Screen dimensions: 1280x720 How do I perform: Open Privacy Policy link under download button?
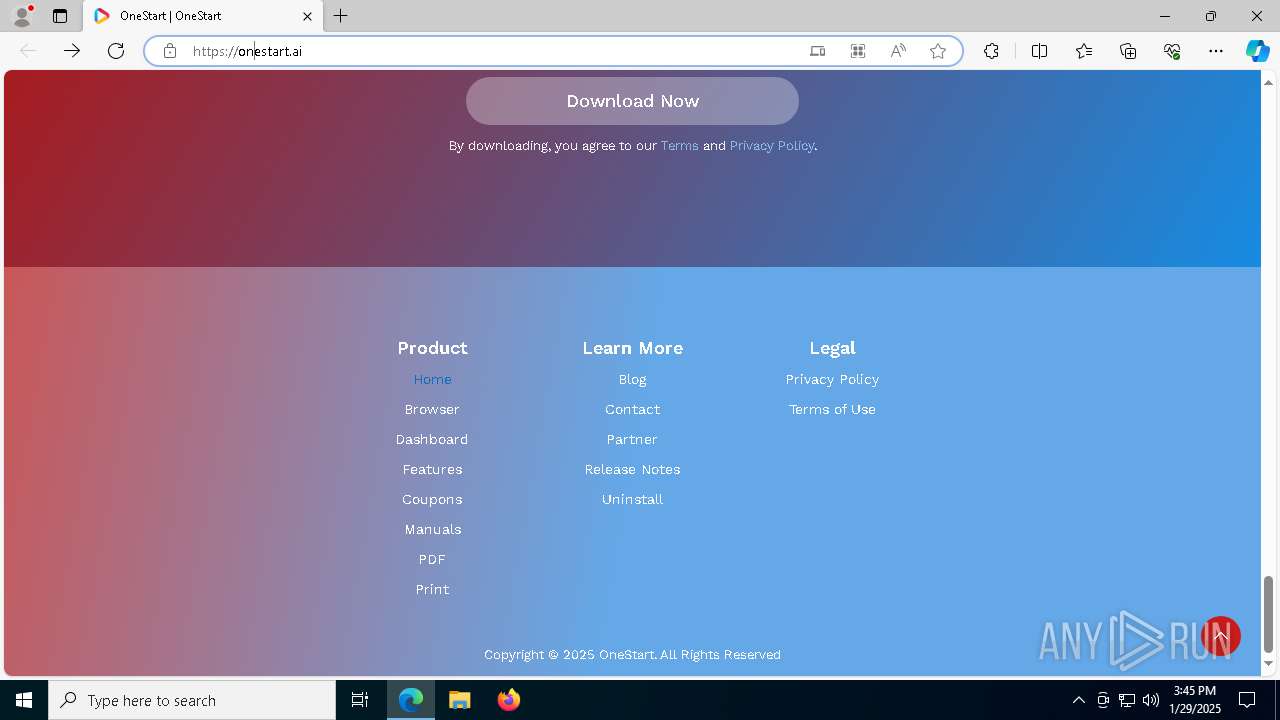pos(772,146)
